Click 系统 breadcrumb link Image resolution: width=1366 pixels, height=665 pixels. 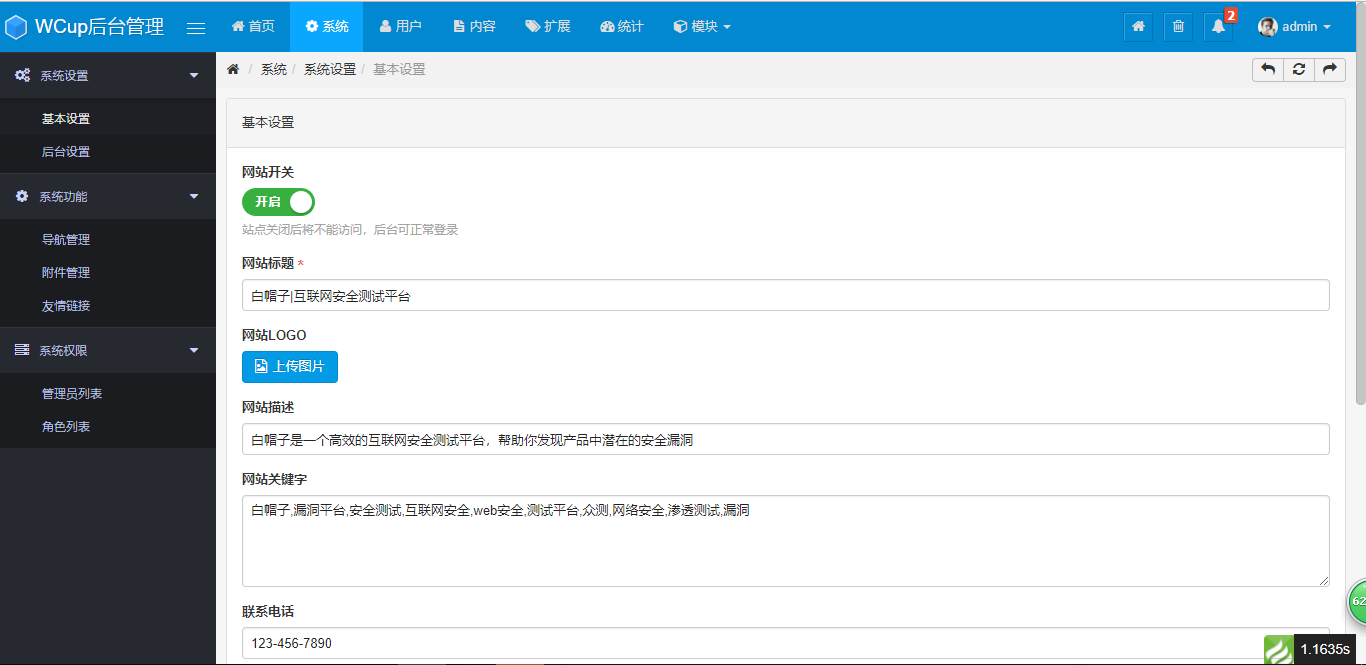pyautogui.click(x=274, y=69)
